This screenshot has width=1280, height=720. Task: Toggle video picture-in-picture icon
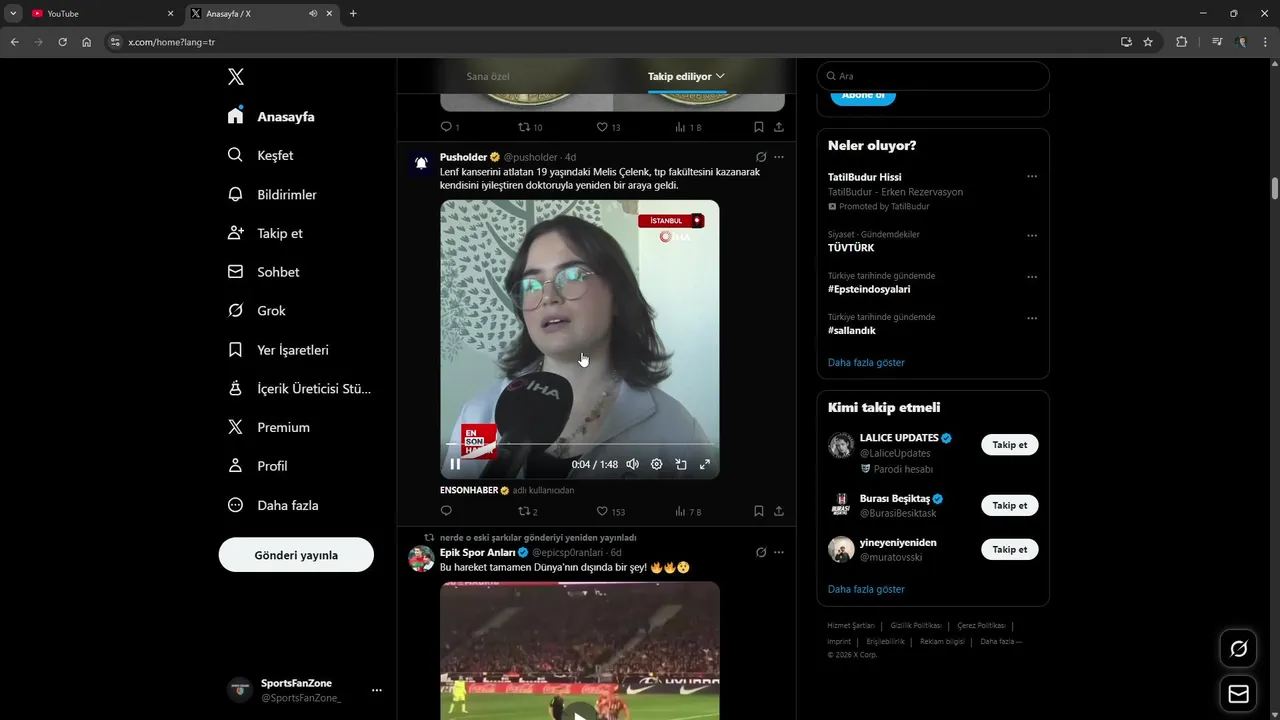pyautogui.click(x=681, y=464)
